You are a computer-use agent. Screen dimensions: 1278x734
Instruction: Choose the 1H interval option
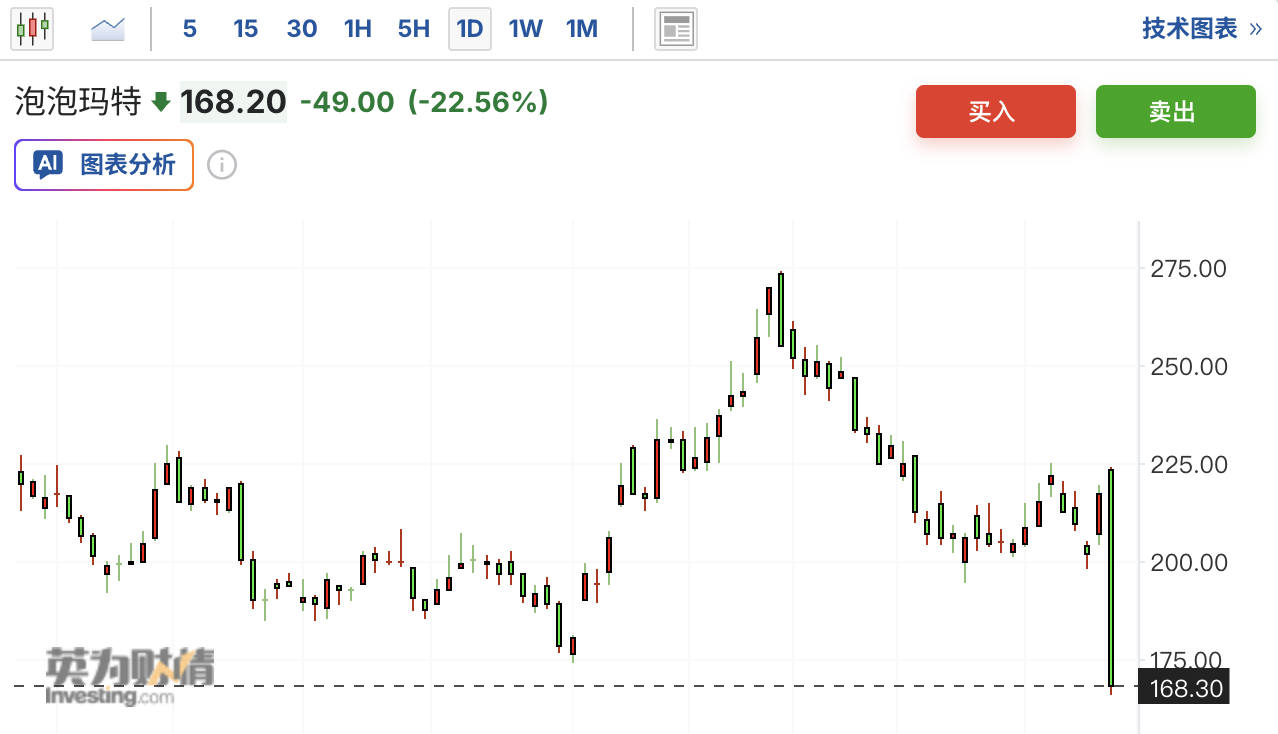pos(358,29)
